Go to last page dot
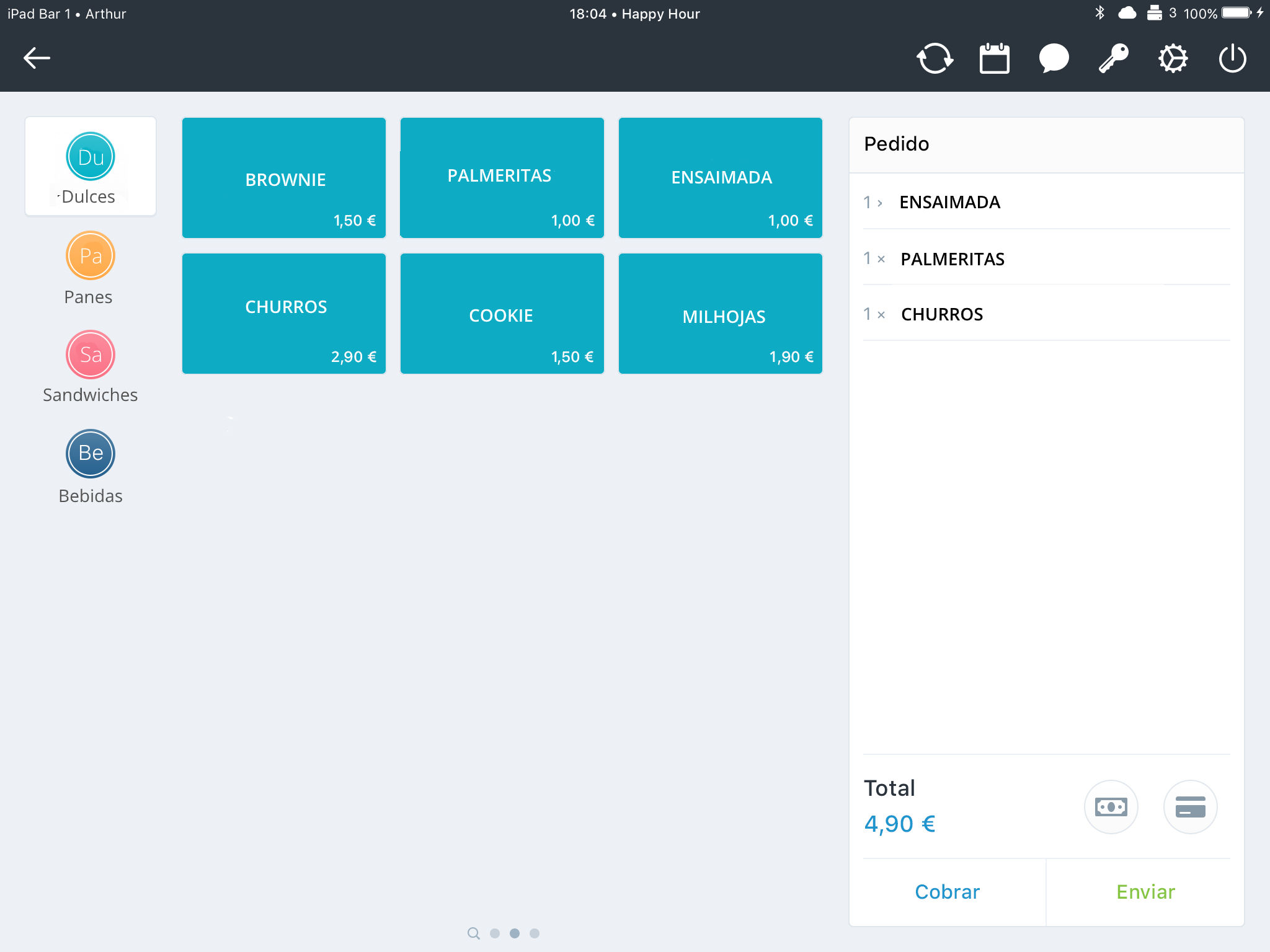This screenshot has width=1270, height=952. 535,933
